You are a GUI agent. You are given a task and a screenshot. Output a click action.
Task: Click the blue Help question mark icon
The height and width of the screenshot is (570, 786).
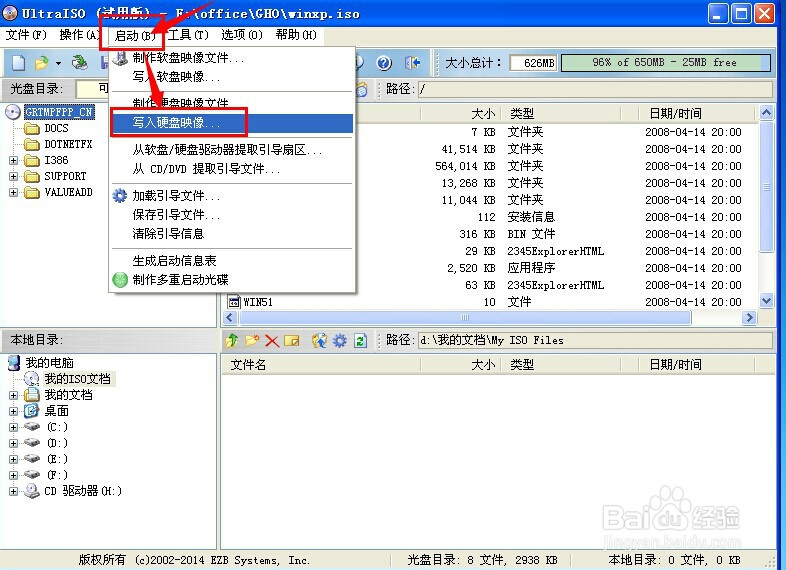(x=384, y=63)
